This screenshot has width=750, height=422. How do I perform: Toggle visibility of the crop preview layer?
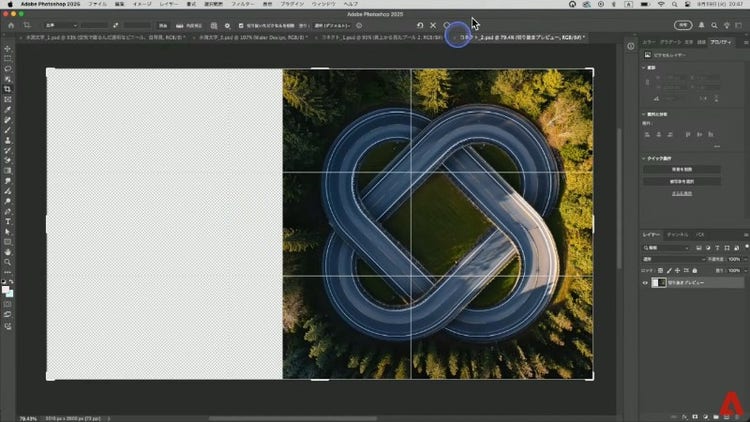pyautogui.click(x=645, y=283)
